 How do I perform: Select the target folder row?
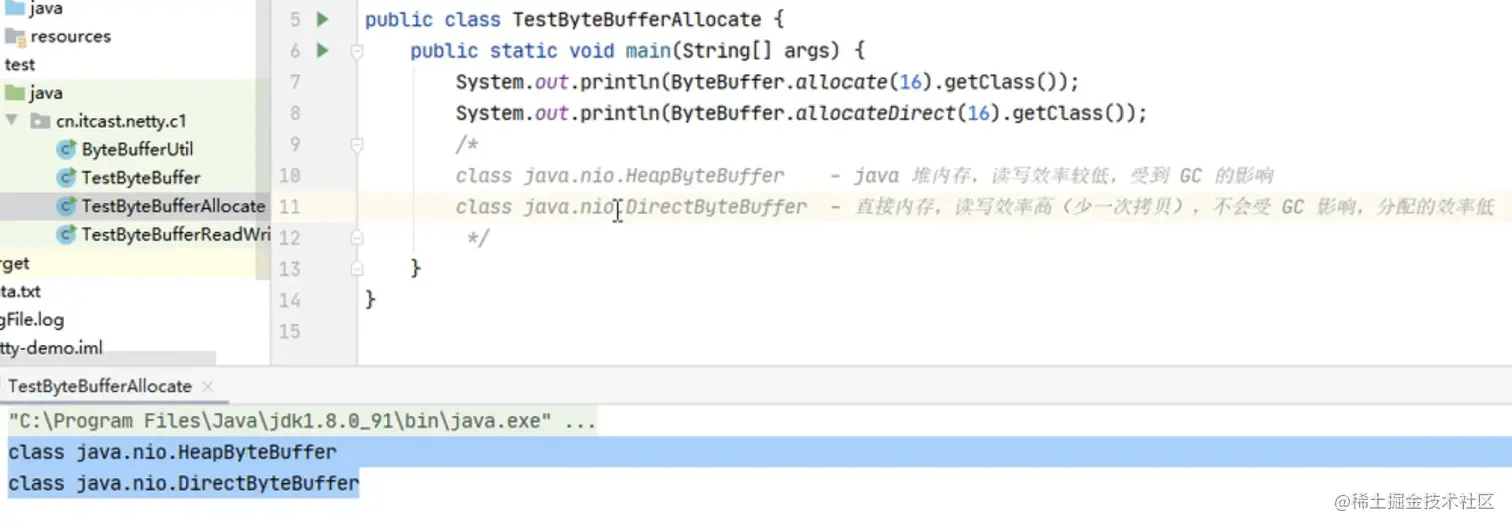pyautogui.click(x=15, y=263)
